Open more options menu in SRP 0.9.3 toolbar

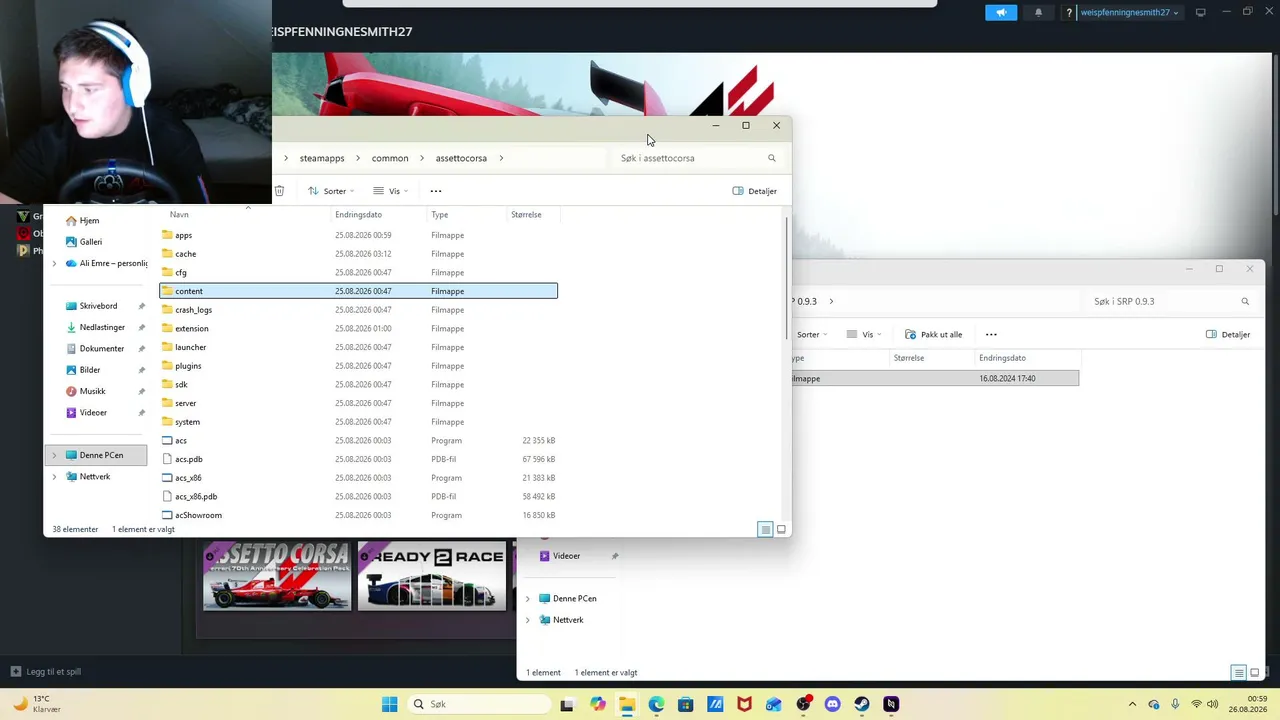(x=991, y=334)
